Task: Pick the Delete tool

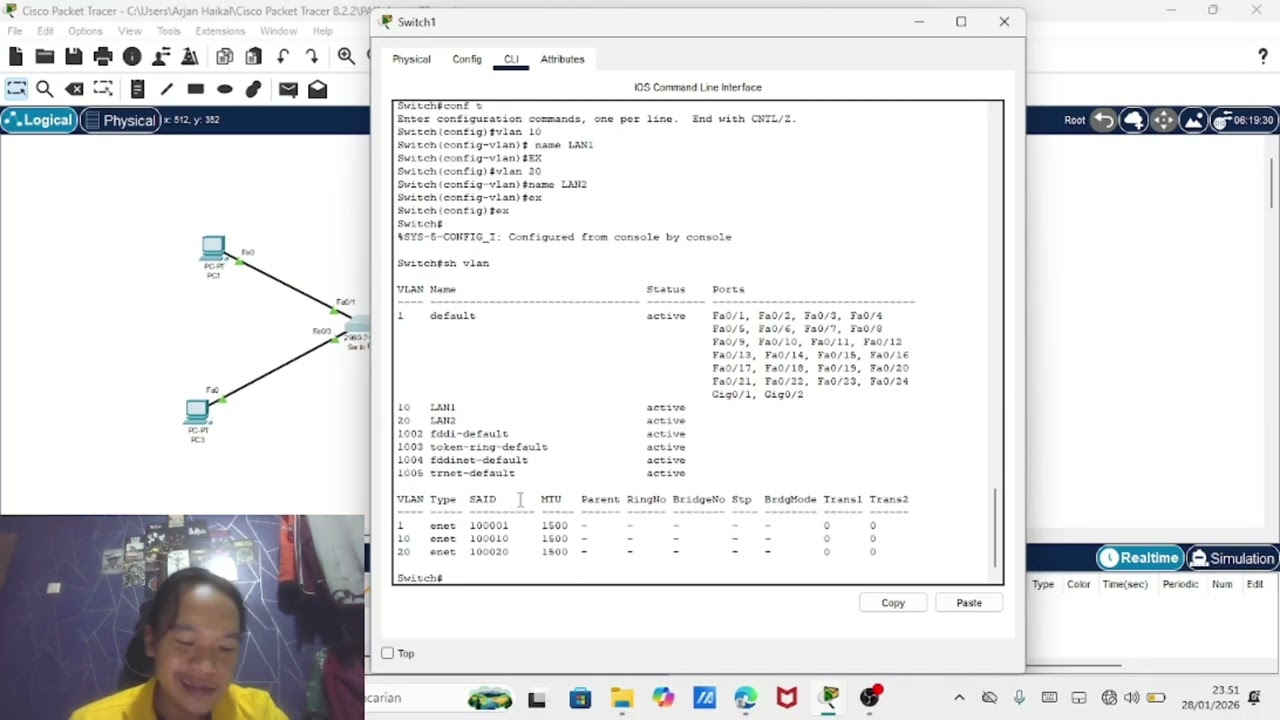Action: (x=74, y=89)
